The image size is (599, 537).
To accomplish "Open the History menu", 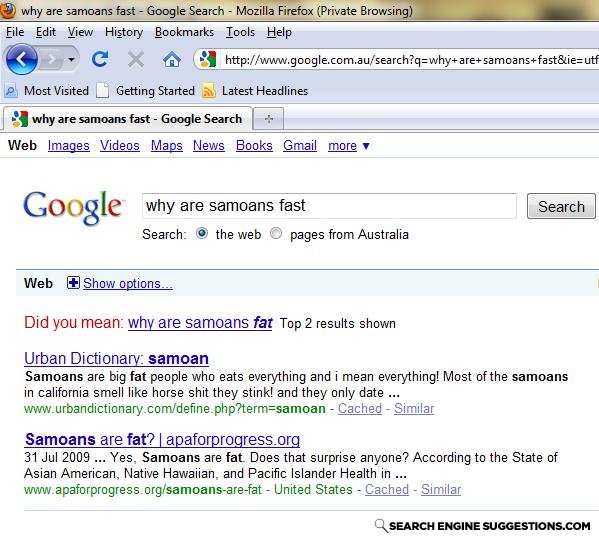I will [x=124, y=32].
